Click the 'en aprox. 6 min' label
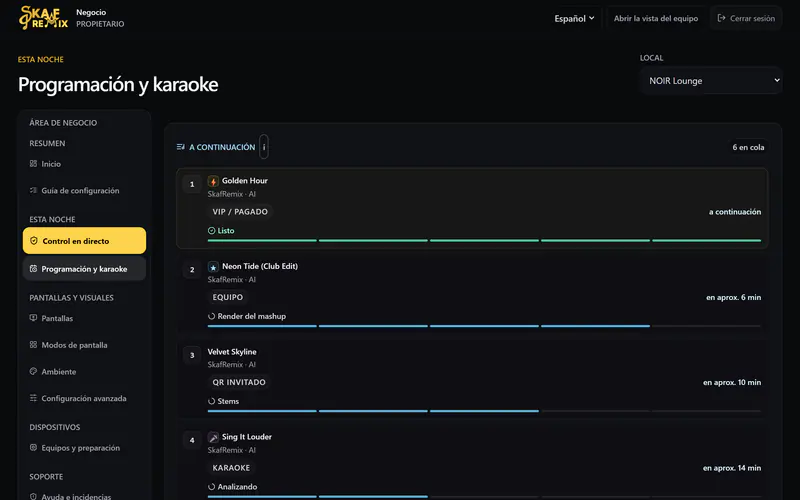800x500 pixels. (x=733, y=297)
